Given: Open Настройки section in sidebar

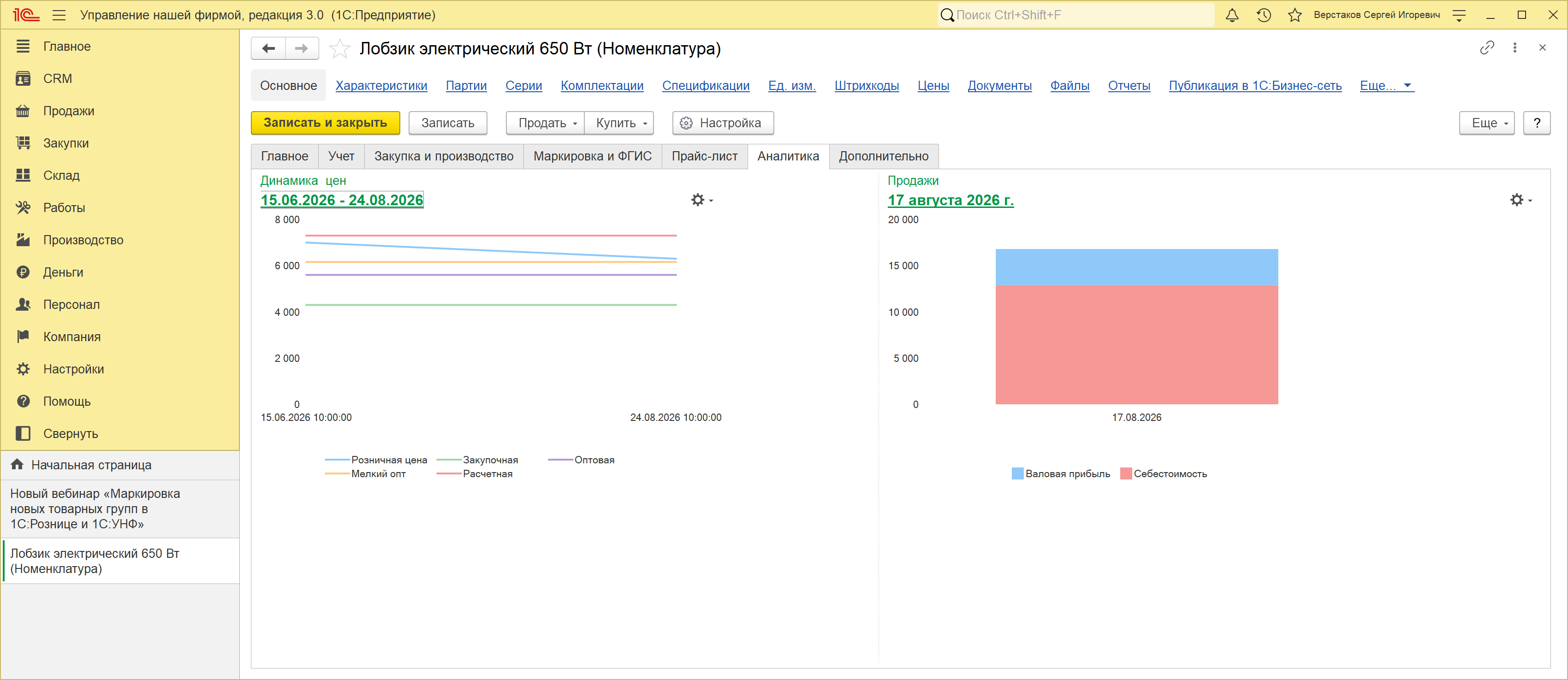Looking at the screenshot, I should tap(120, 369).
